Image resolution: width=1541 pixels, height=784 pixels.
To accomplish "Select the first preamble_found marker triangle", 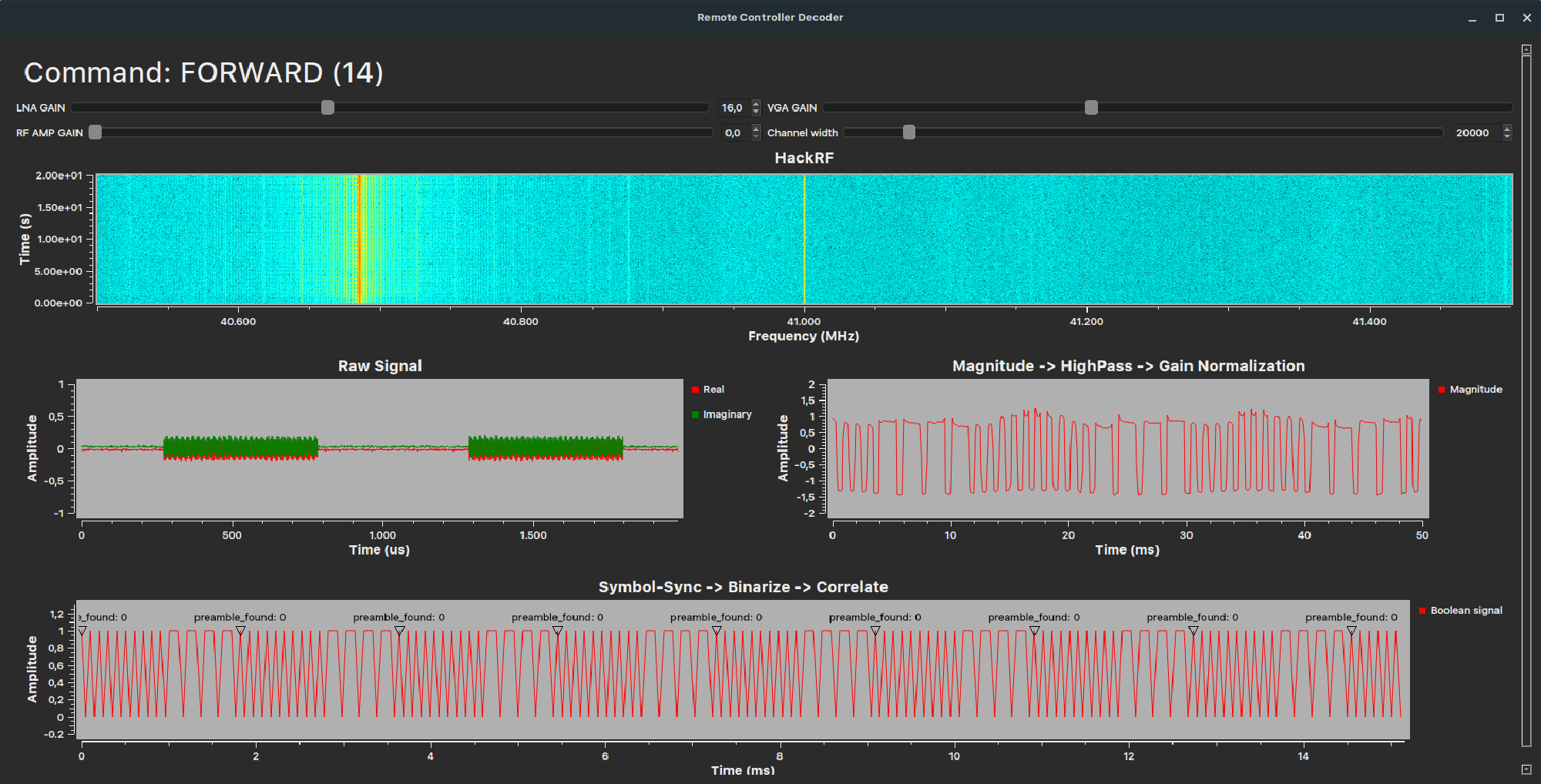I will [82, 629].
